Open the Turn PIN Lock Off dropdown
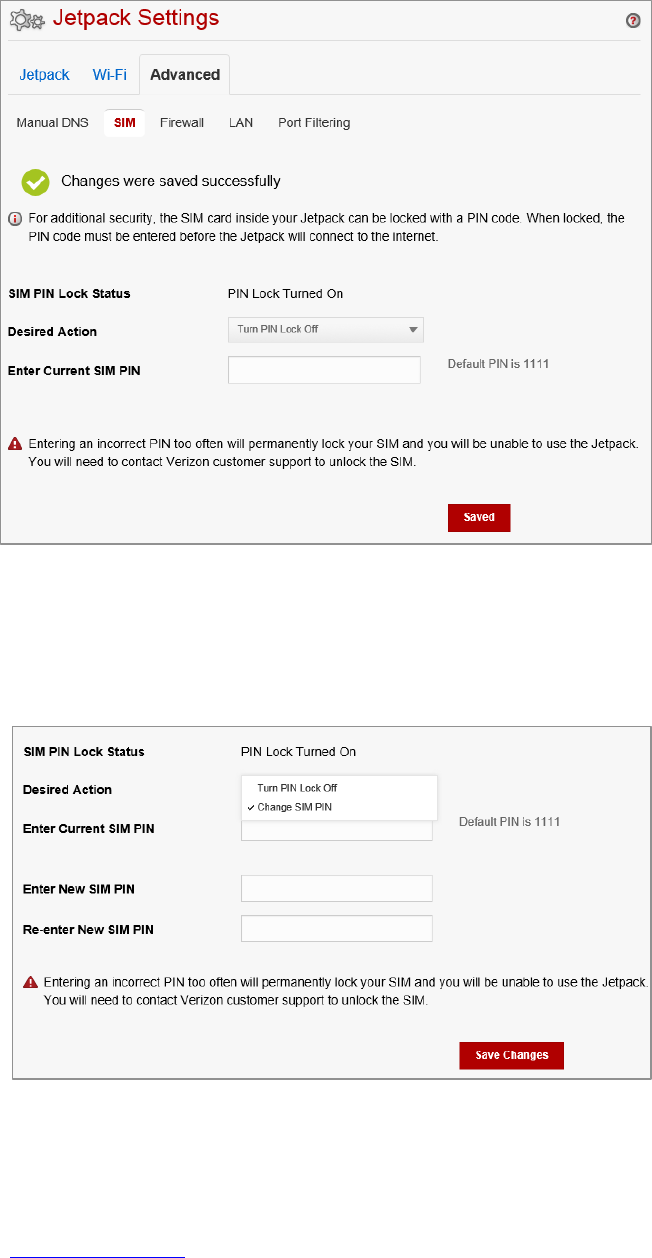652x1258 pixels. (x=325, y=329)
